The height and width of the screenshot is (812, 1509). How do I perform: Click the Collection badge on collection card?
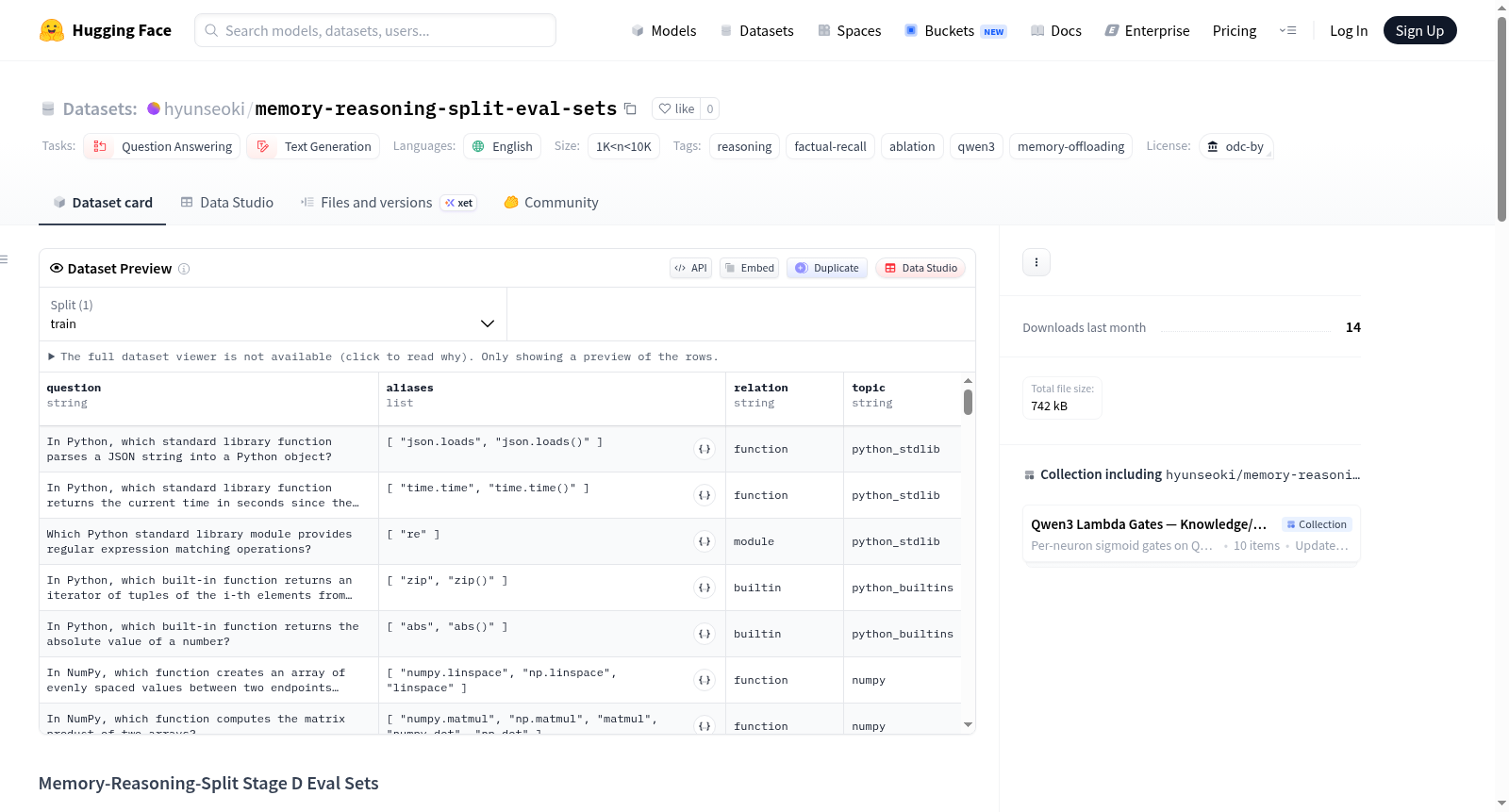pyautogui.click(x=1317, y=524)
